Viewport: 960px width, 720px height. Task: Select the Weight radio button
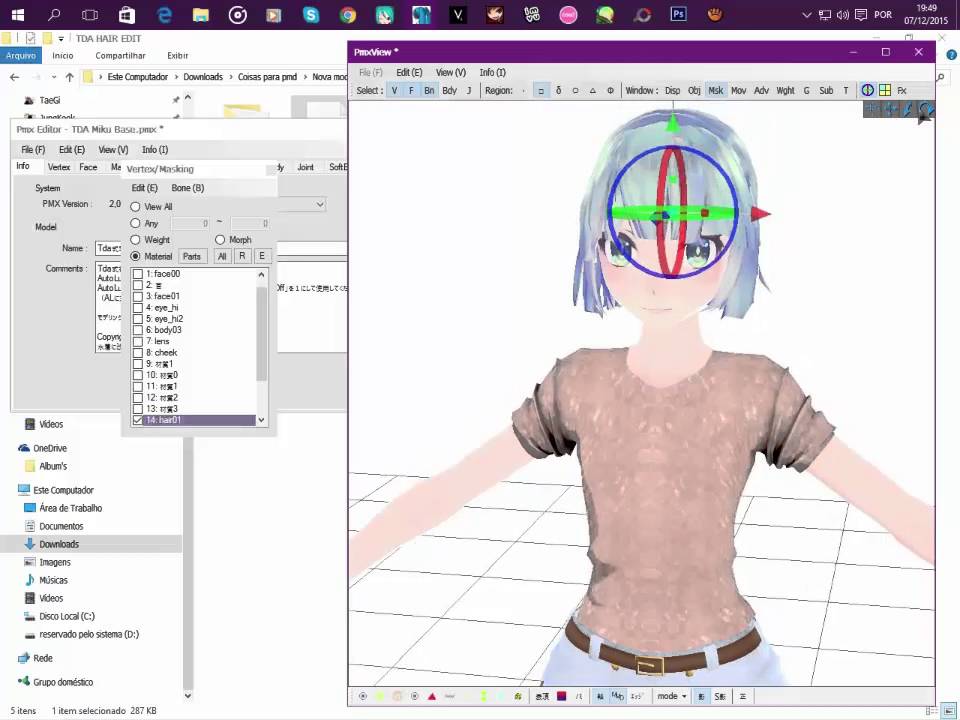135,240
